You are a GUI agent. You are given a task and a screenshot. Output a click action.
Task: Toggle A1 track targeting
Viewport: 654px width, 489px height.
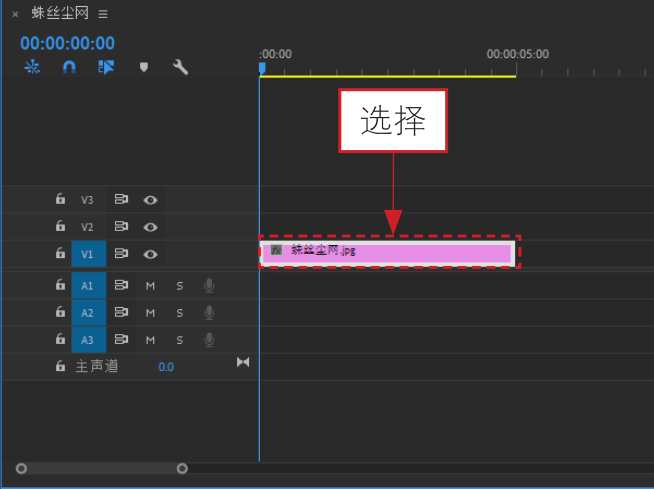tap(88, 285)
